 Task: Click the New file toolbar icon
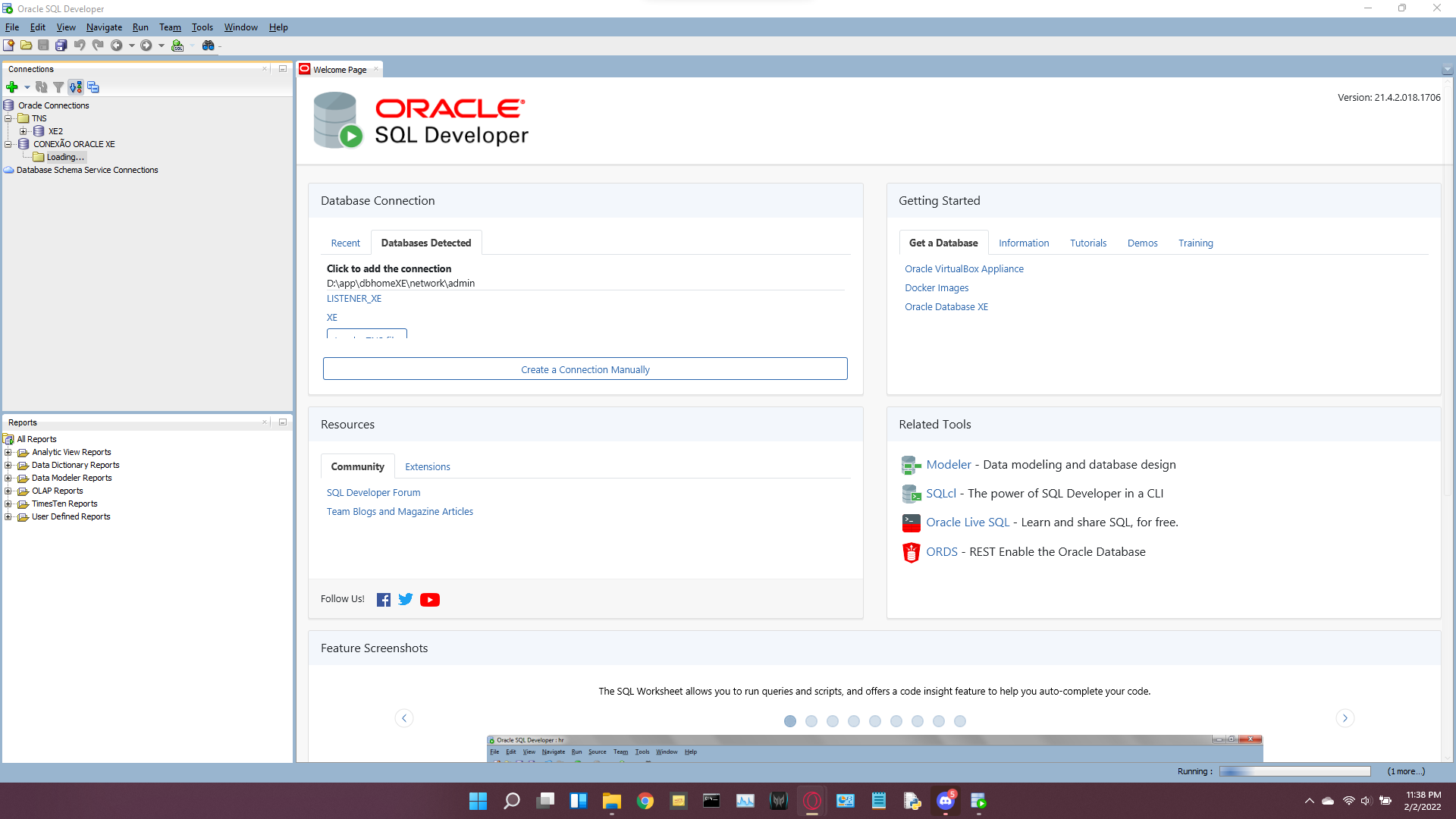[x=9, y=45]
